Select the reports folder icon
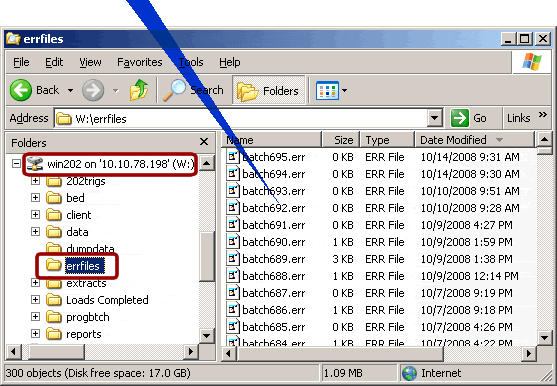The height and width of the screenshot is (386, 557). (54, 334)
